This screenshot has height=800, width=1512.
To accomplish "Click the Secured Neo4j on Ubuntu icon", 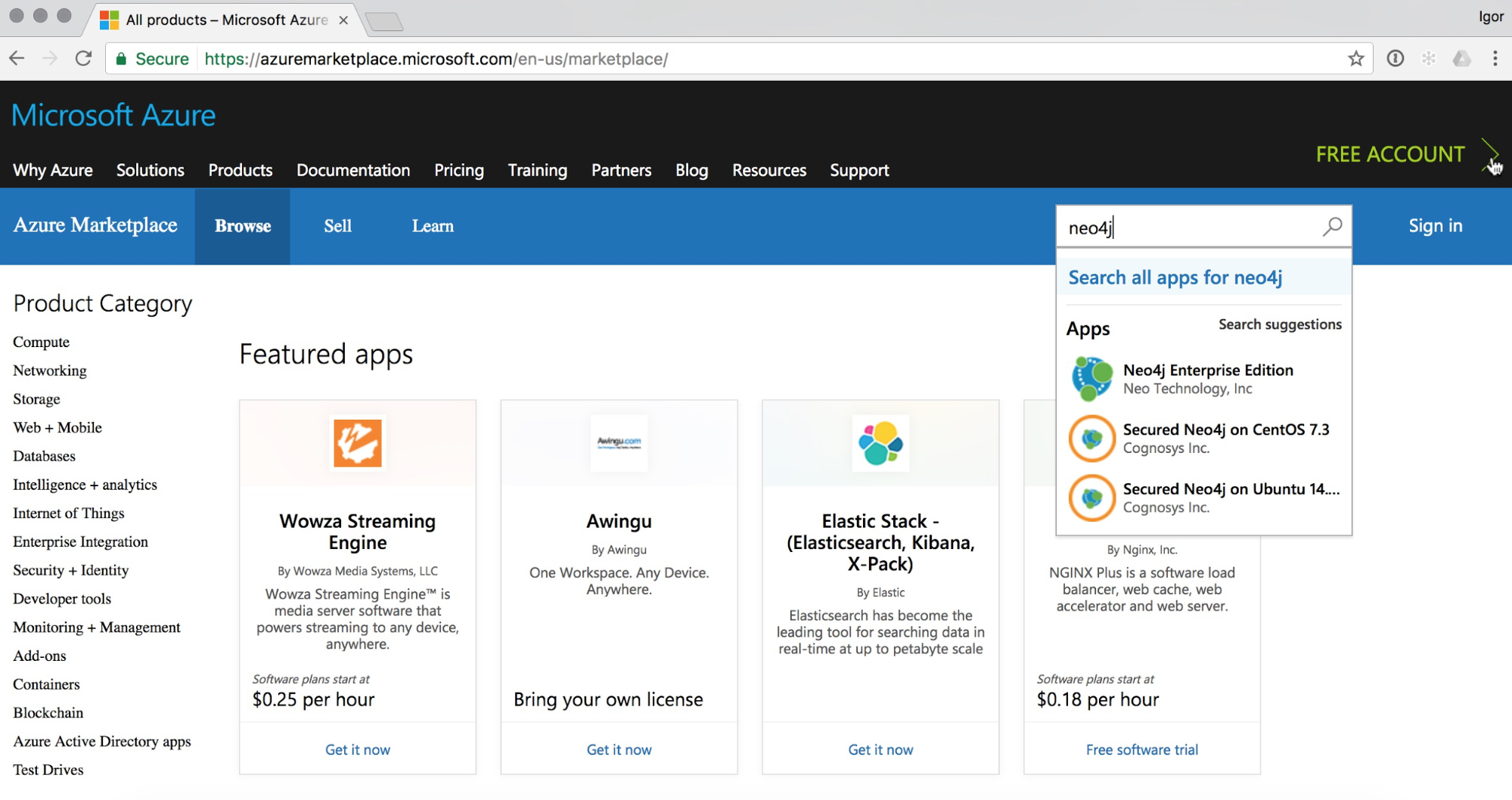I will click(x=1091, y=498).
